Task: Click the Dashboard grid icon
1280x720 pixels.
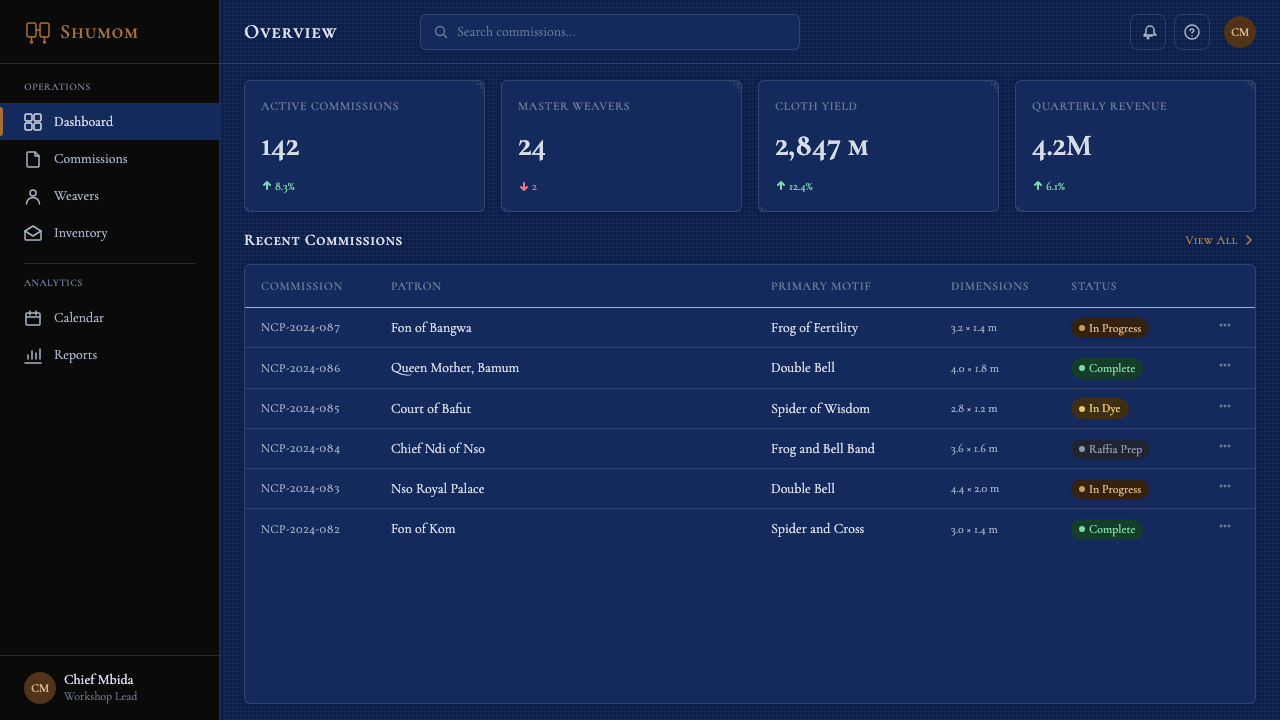Action: [x=33, y=122]
